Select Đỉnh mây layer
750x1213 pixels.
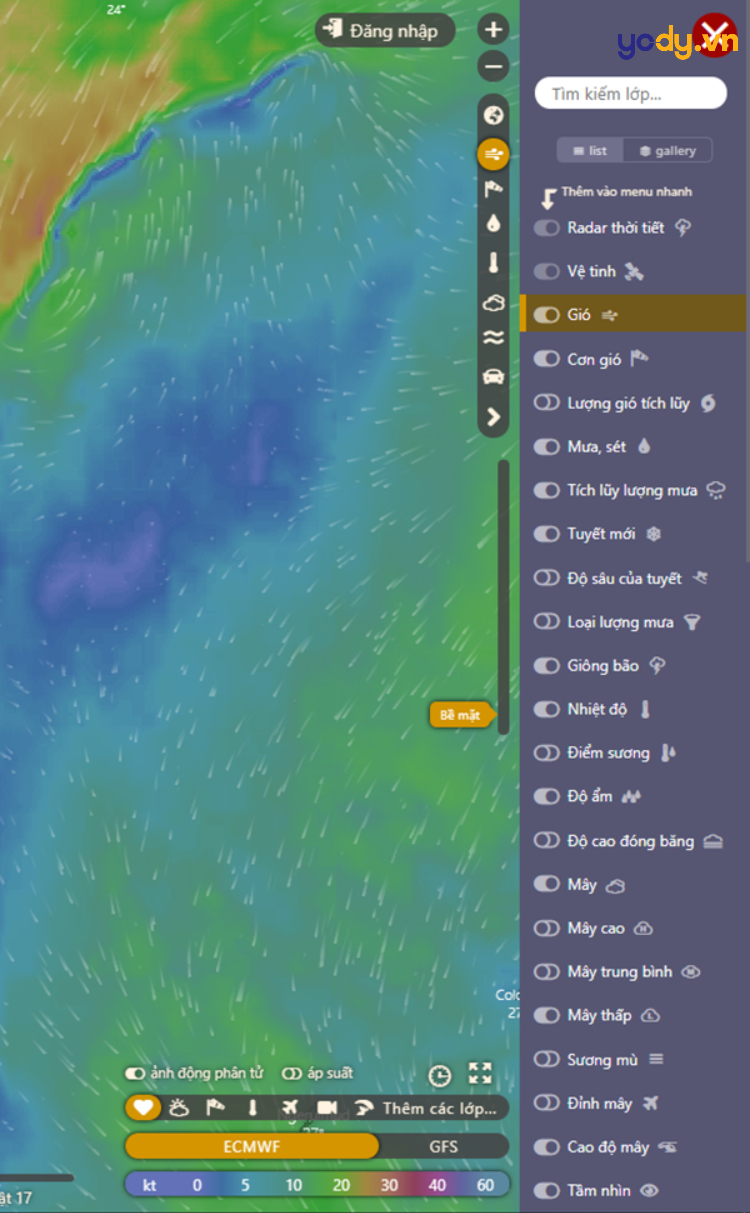[632, 1103]
